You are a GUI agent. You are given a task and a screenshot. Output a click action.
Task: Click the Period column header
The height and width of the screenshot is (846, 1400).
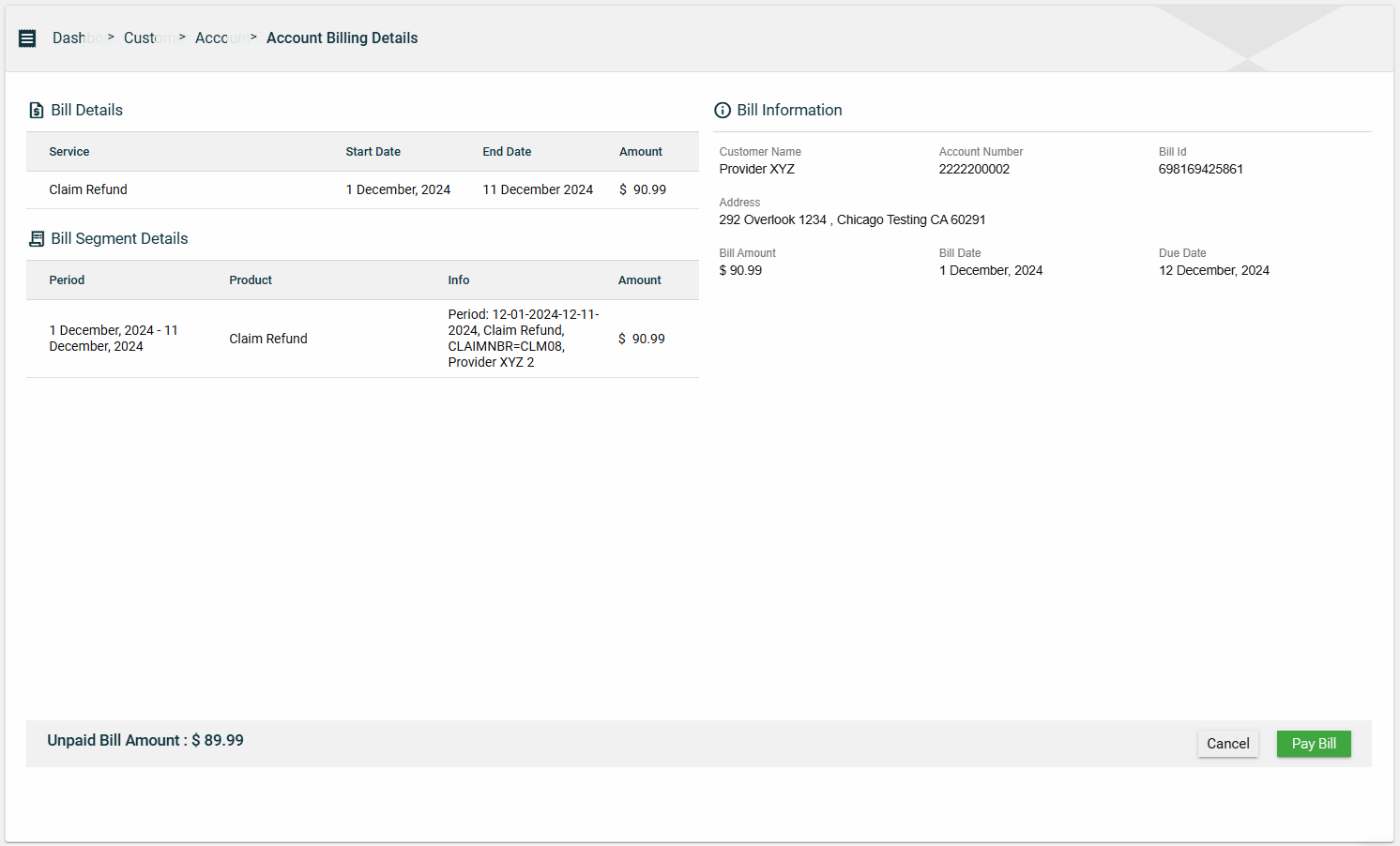(67, 280)
